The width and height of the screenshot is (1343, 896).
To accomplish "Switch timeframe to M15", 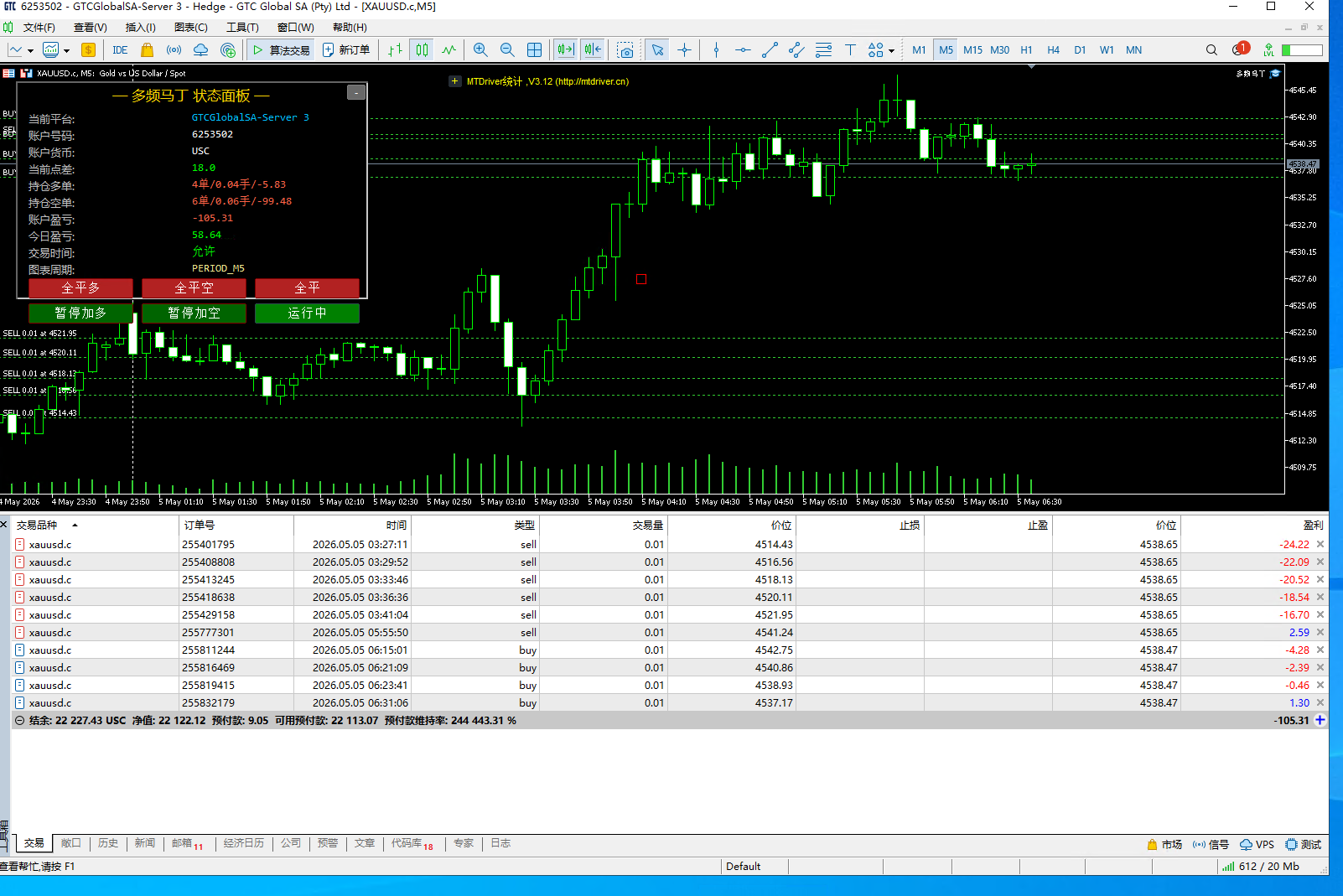I will coord(972,50).
